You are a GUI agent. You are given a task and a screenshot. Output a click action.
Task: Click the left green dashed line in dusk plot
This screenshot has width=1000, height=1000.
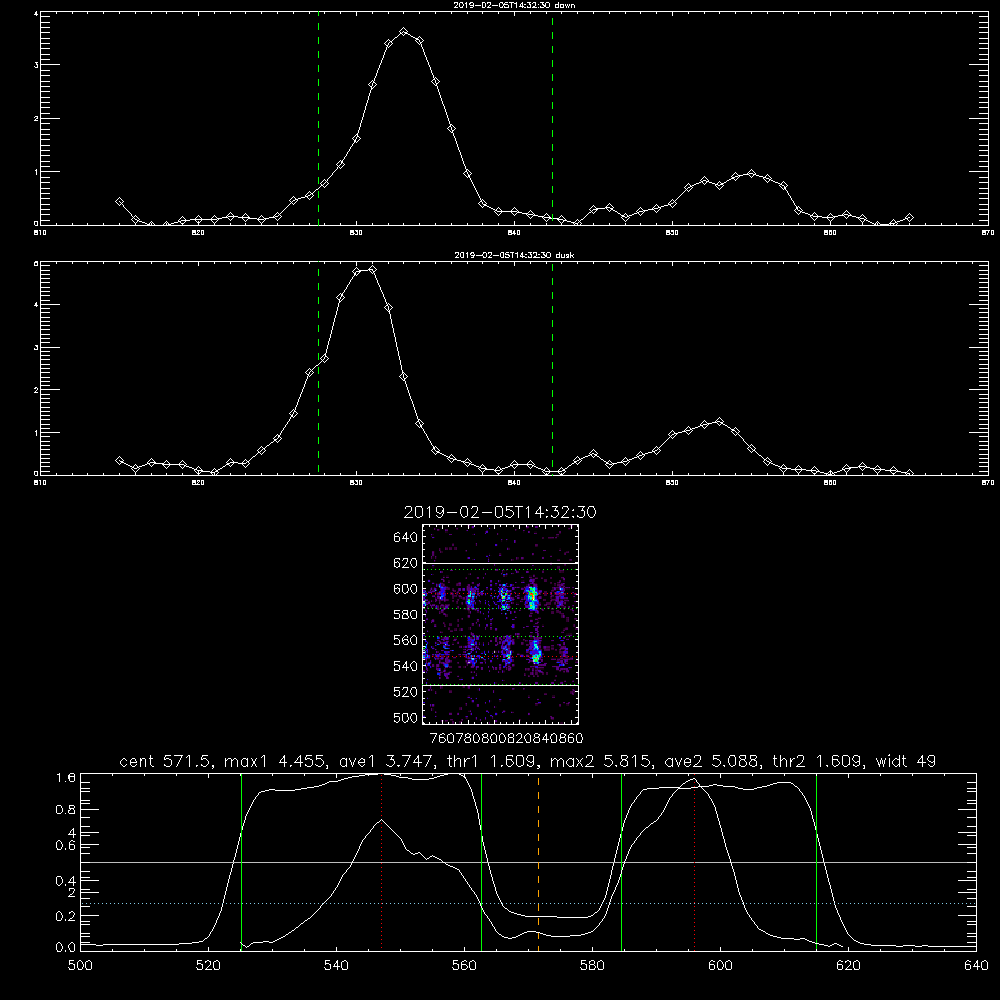point(318,369)
